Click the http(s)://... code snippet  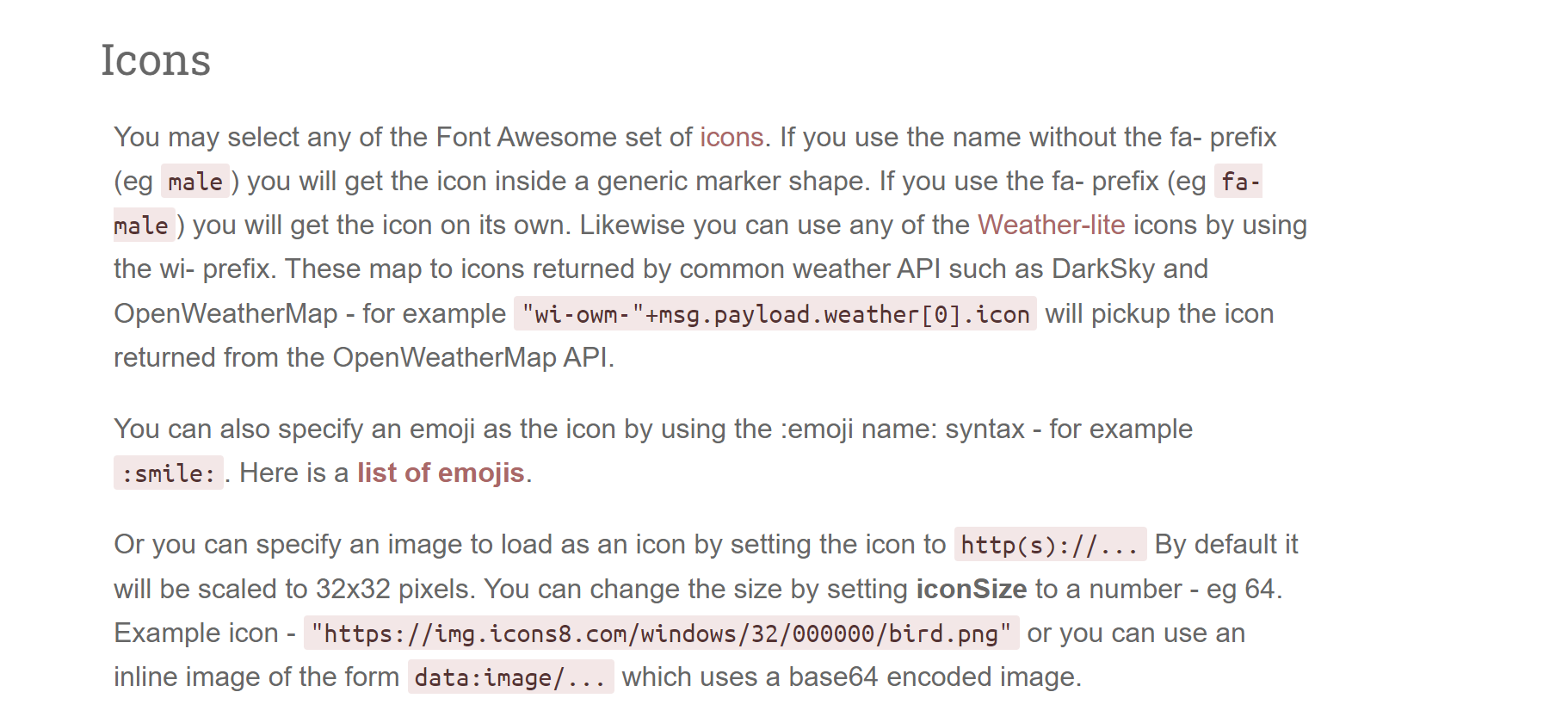[x=1049, y=546]
